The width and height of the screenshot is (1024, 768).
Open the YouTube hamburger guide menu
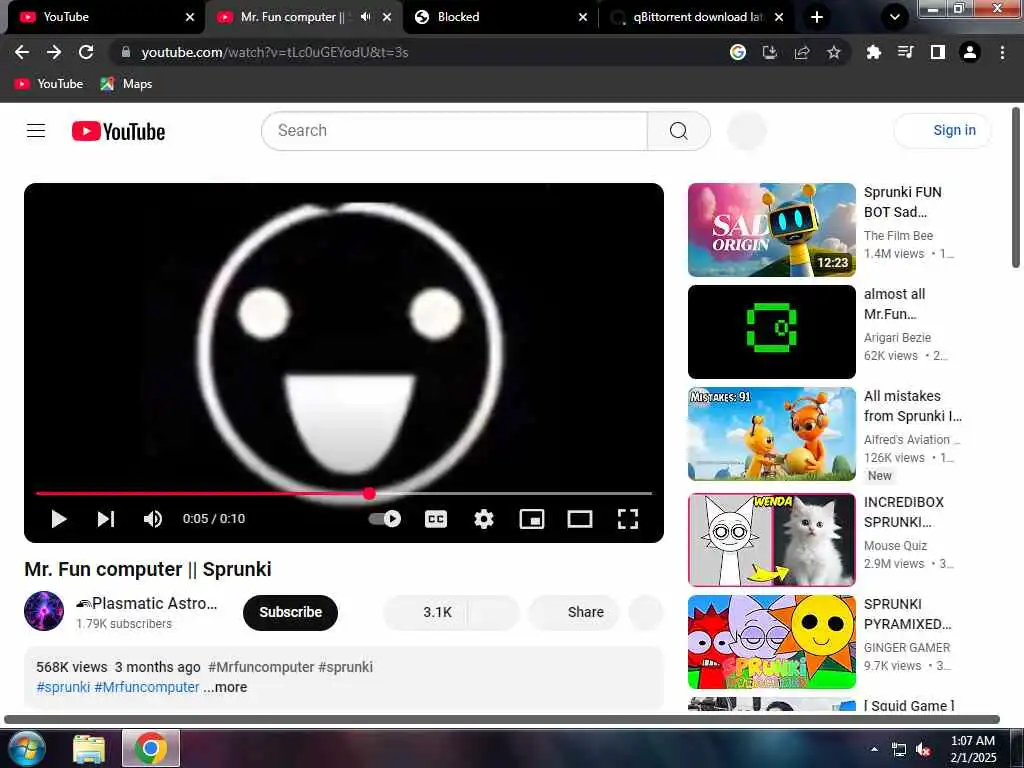click(x=36, y=131)
